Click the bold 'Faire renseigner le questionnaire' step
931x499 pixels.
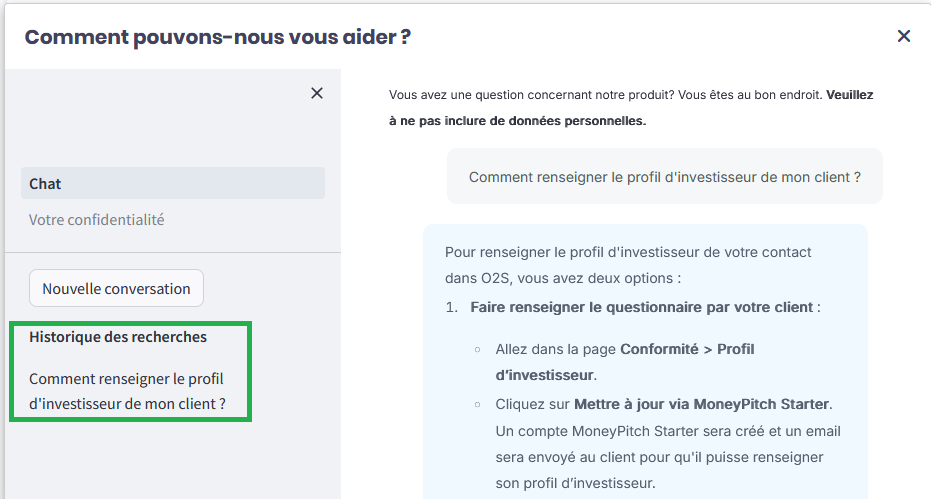pos(641,307)
